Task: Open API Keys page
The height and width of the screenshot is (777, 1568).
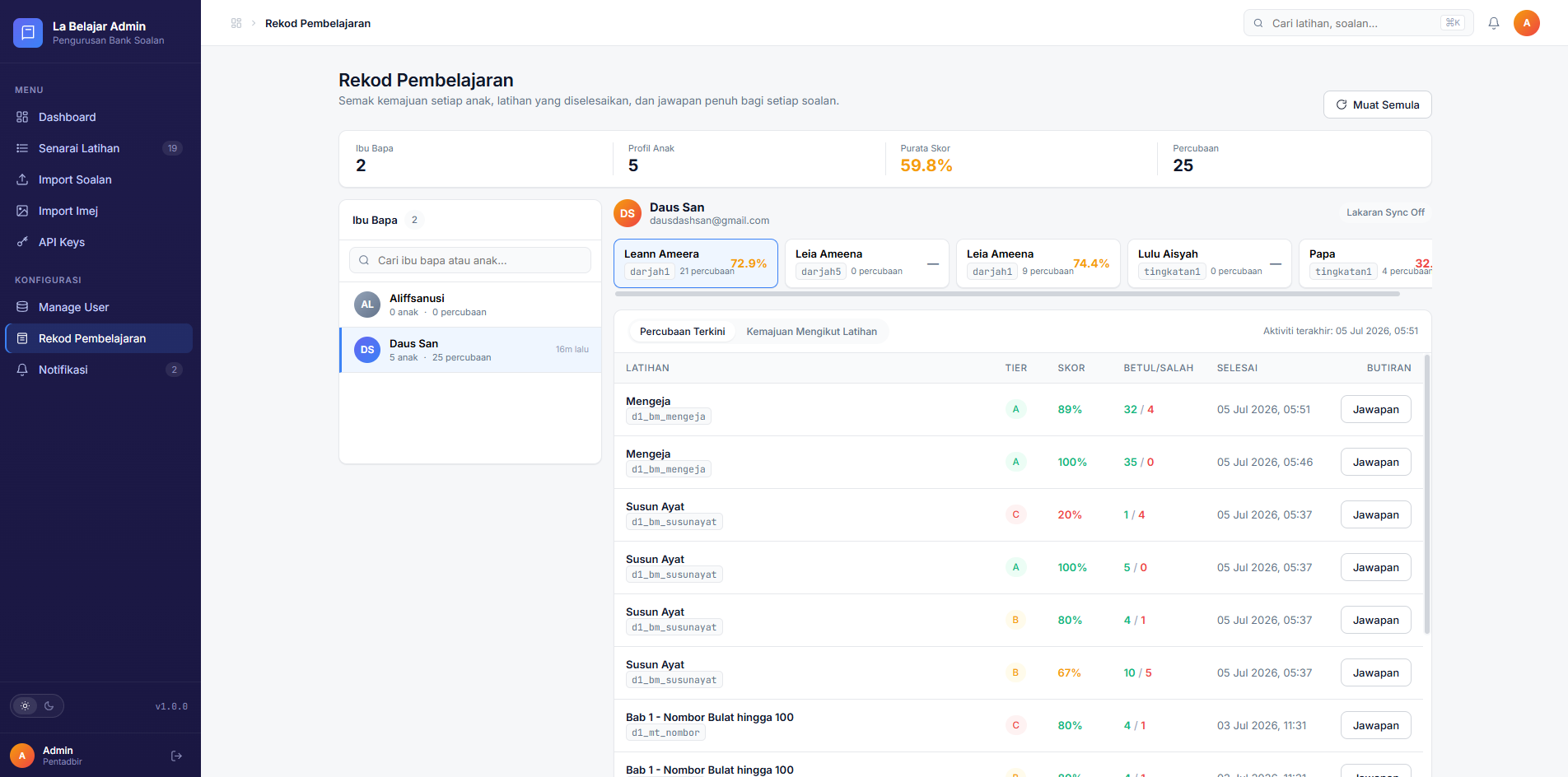Action: coord(99,242)
